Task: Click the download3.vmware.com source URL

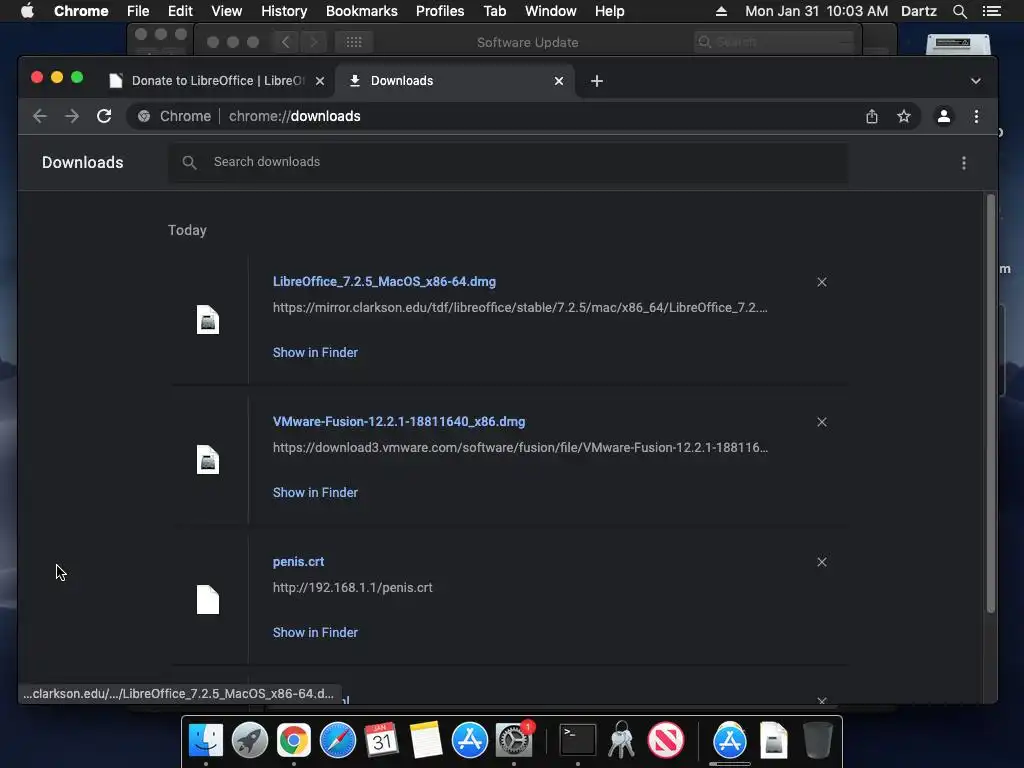Action: pyautogui.click(x=520, y=447)
